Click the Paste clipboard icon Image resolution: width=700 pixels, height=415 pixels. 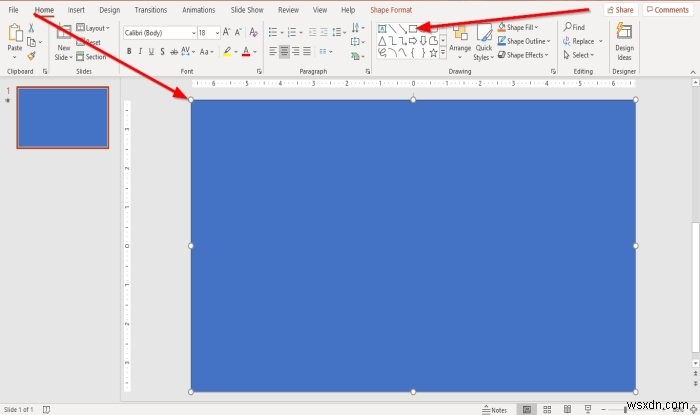coord(15,34)
